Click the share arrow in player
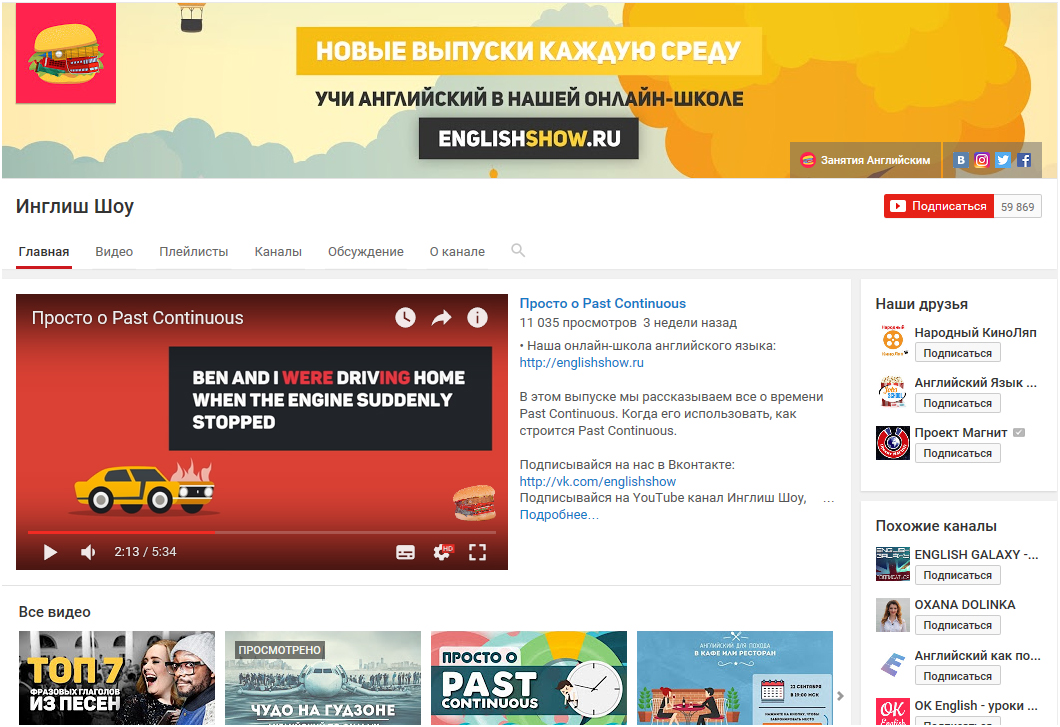This screenshot has width=1060, height=727. pyautogui.click(x=441, y=318)
